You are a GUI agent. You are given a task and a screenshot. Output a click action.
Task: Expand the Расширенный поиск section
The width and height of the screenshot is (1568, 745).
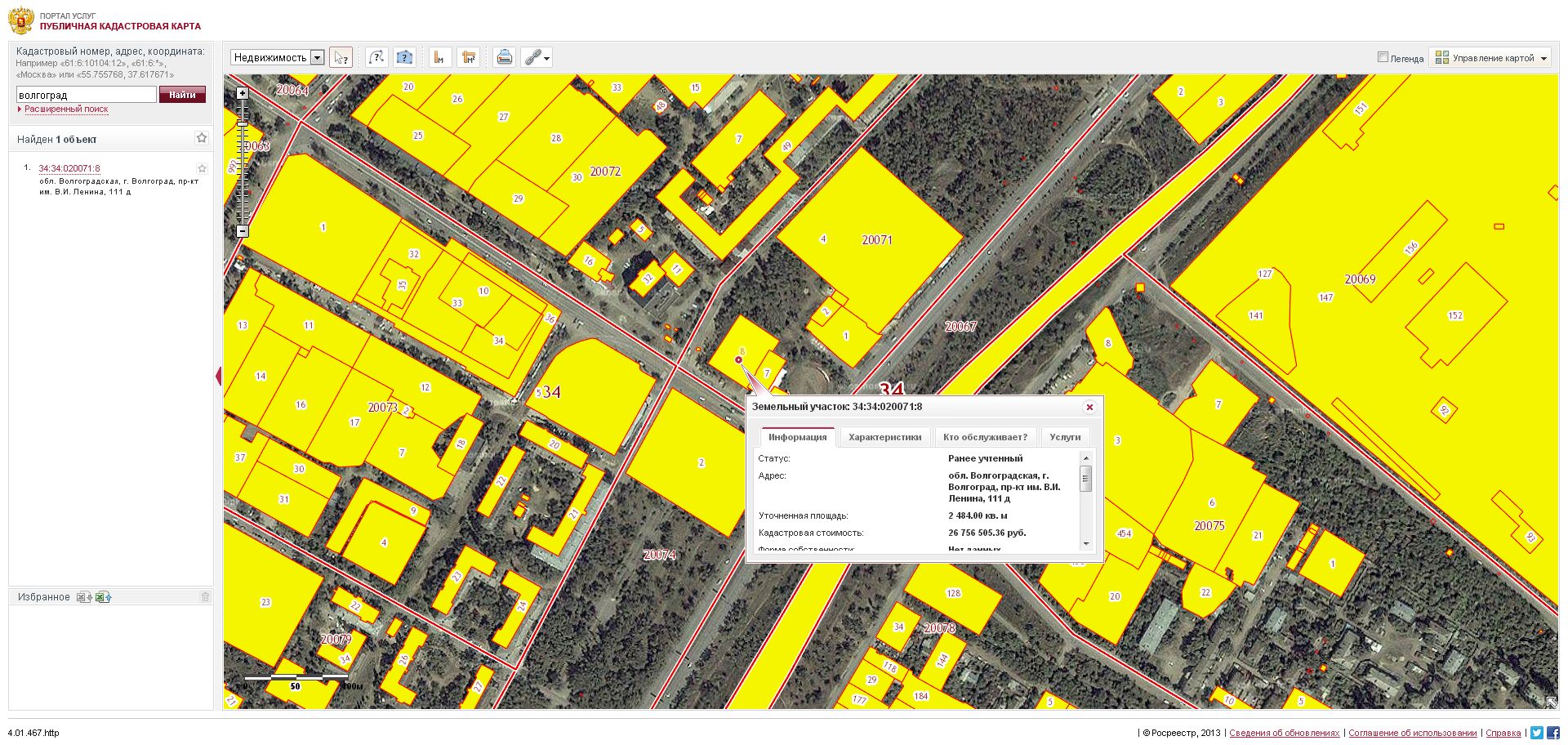click(65, 109)
